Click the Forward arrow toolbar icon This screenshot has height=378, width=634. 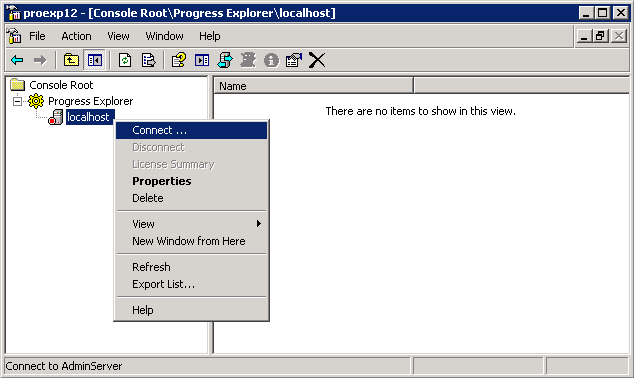click(40, 61)
